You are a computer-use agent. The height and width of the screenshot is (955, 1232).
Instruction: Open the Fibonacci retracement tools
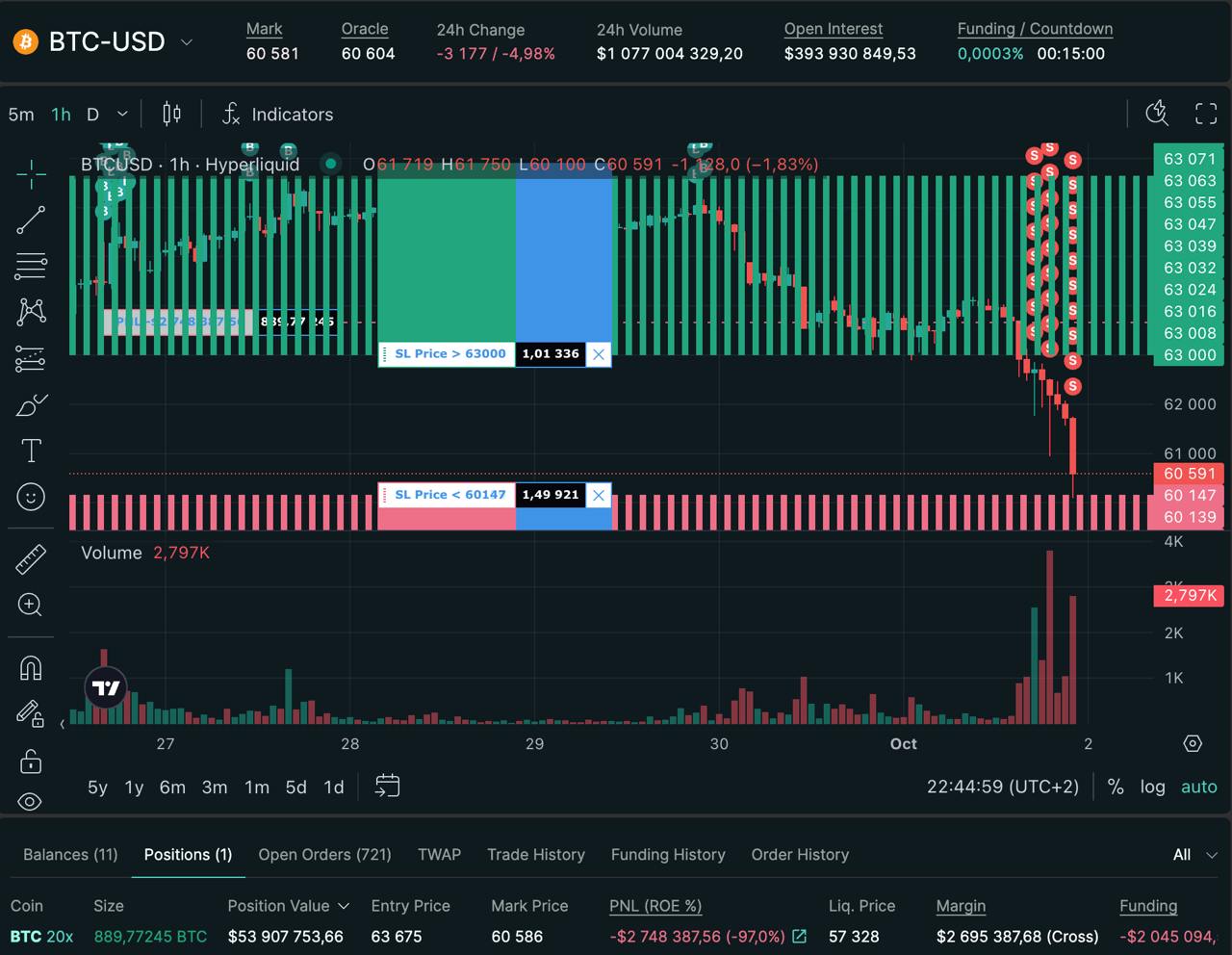tap(31, 265)
